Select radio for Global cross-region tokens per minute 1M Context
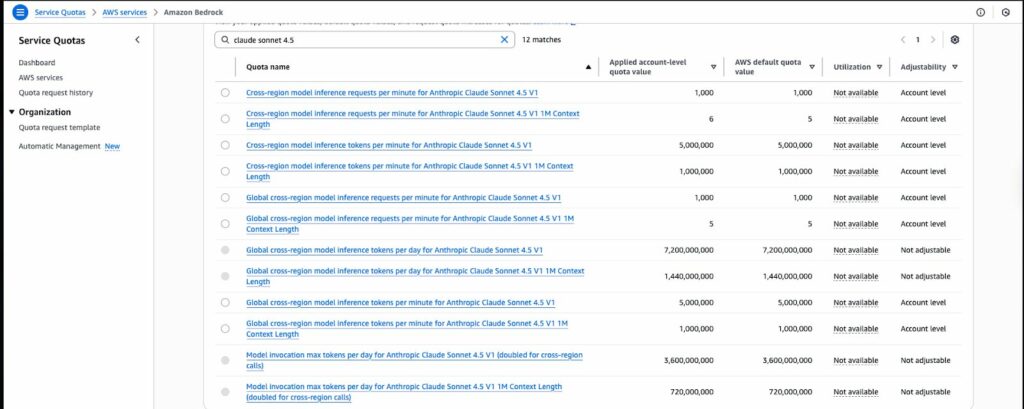1024x409 pixels. pyautogui.click(x=225, y=329)
